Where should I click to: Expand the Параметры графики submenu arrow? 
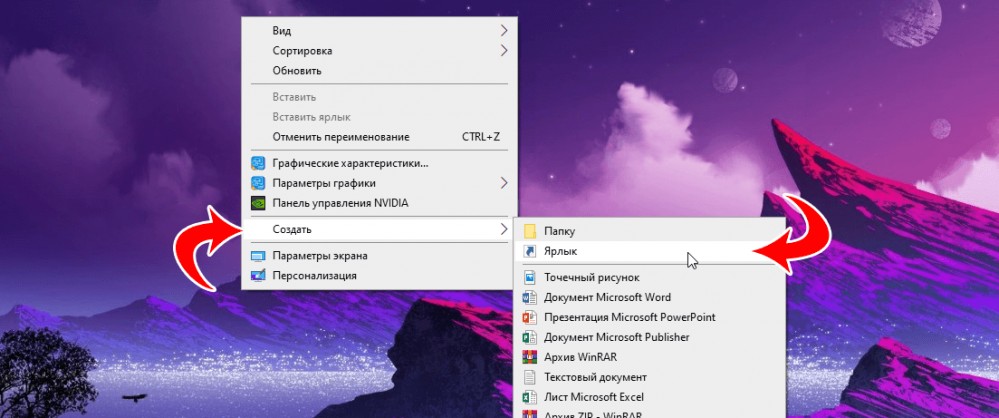point(504,184)
